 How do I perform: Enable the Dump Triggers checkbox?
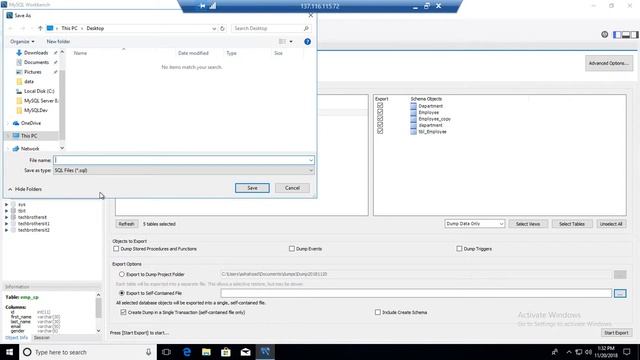point(459,249)
